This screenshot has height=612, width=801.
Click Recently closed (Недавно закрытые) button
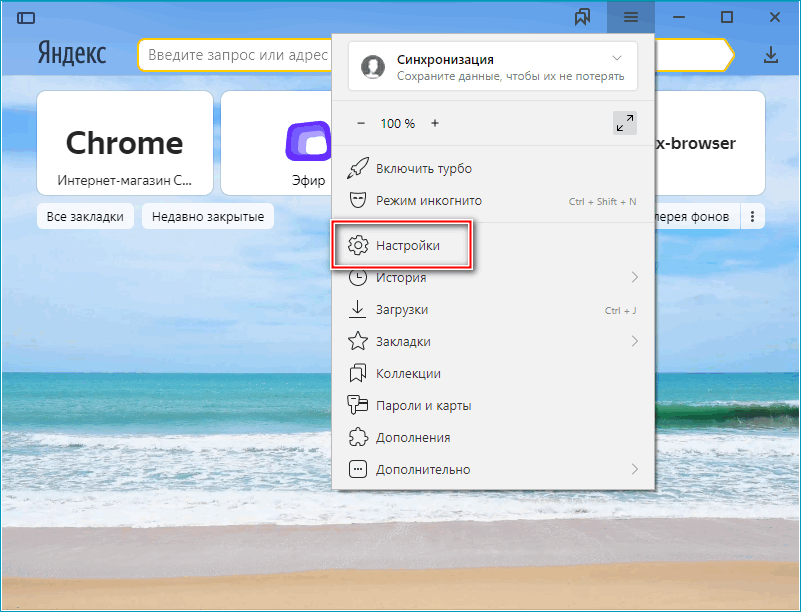click(x=209, y=216)
